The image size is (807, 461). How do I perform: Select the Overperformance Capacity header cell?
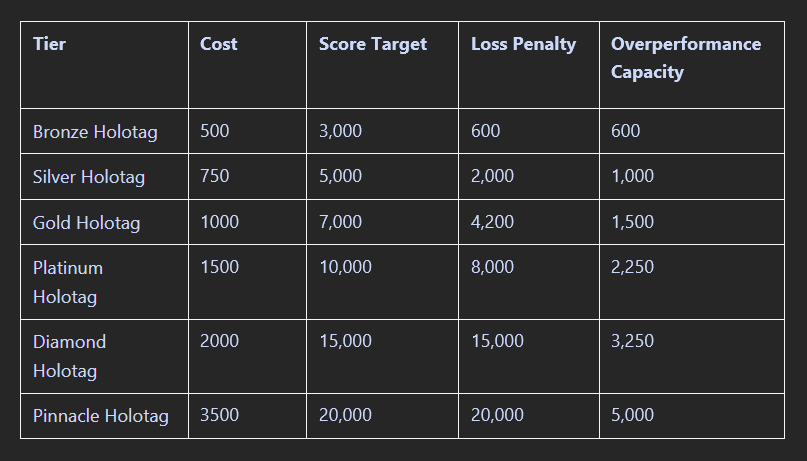(x=685, y=58)
